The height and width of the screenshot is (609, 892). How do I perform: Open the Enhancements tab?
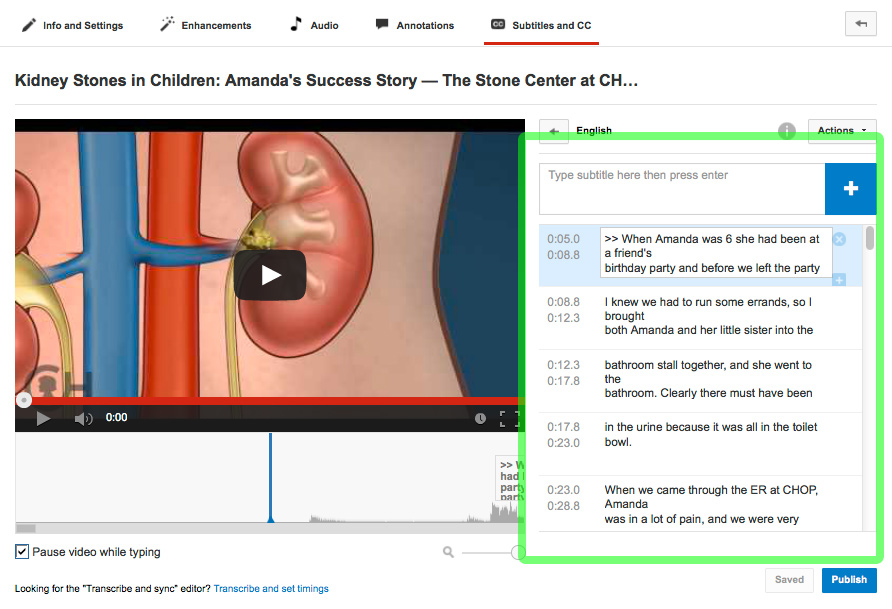[x=206, y=25]
